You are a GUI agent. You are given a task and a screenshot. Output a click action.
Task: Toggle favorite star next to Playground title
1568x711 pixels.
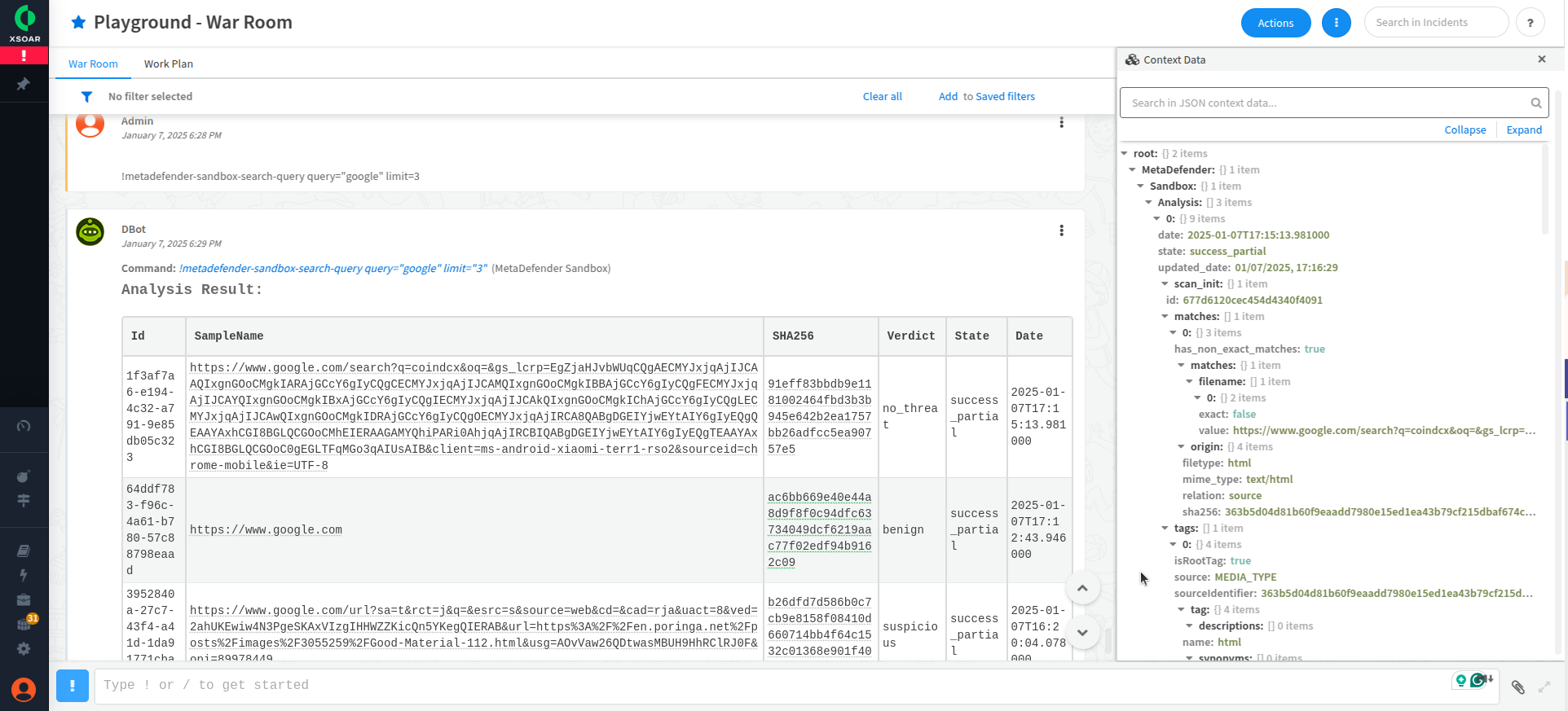pyautogui.click(x=78, y=22)
